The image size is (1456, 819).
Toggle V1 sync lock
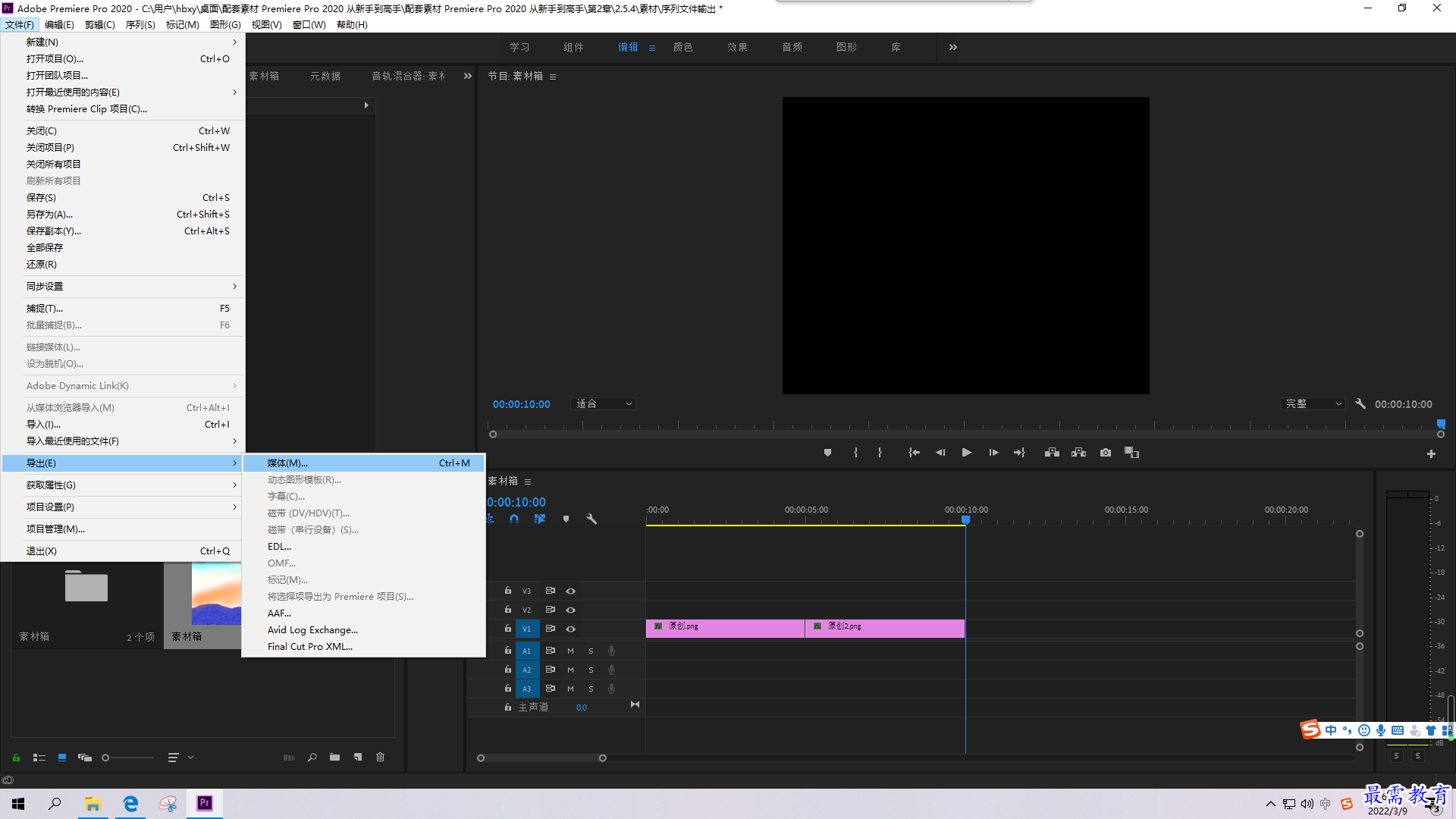coord(551,629)
